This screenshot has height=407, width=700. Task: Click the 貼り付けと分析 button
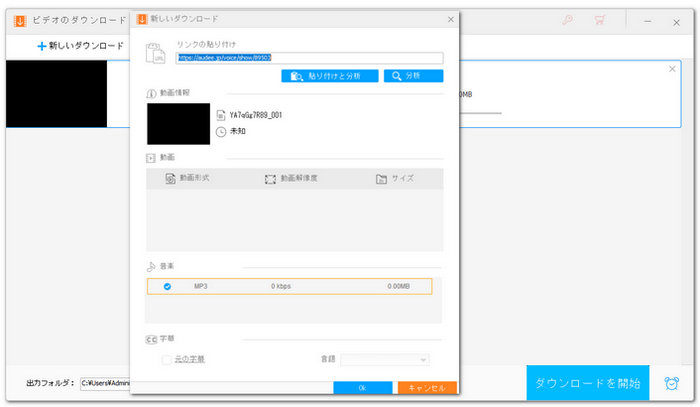tap(329, 76)
